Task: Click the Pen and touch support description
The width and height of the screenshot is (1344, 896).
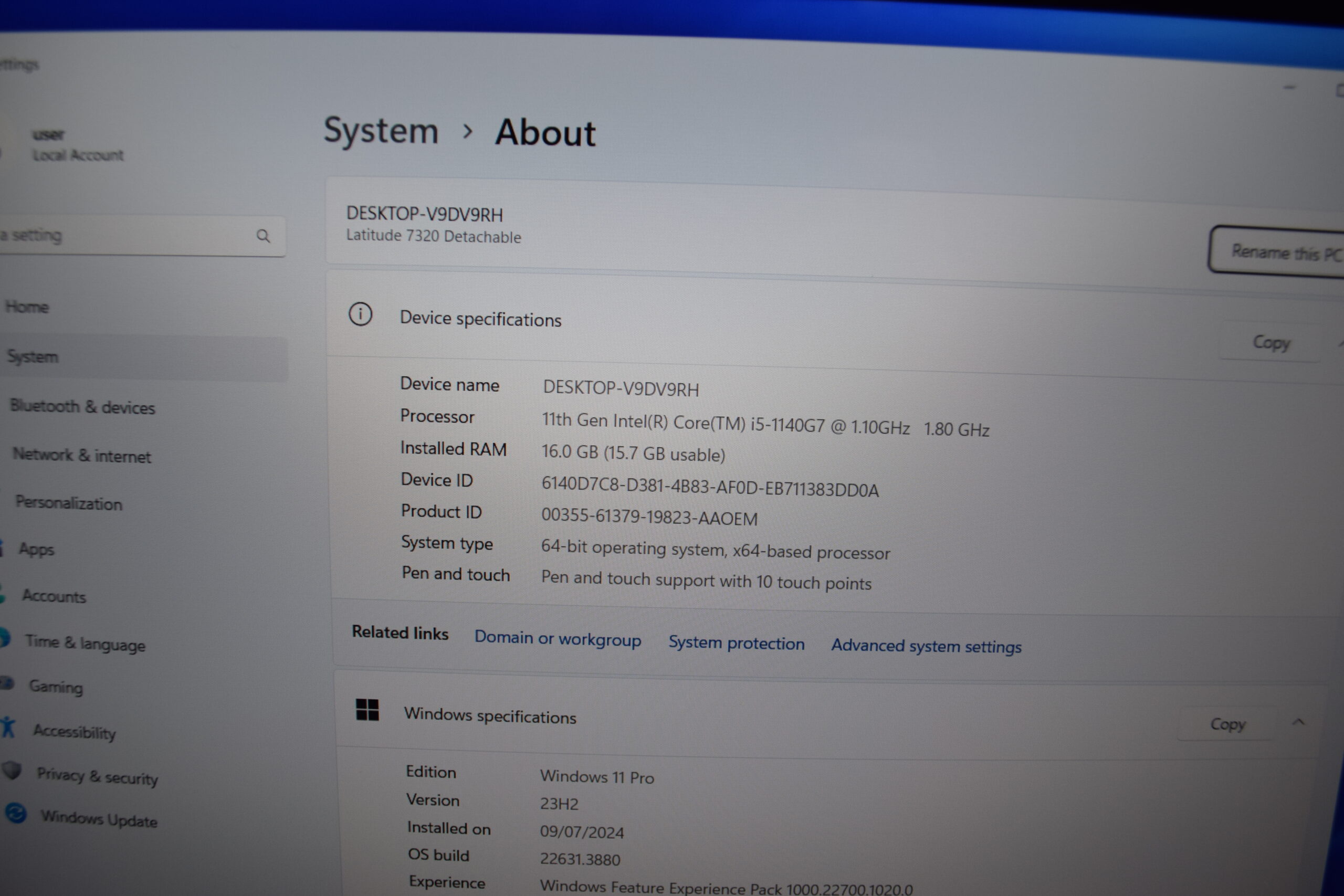Action: click(x=706, y=581)
